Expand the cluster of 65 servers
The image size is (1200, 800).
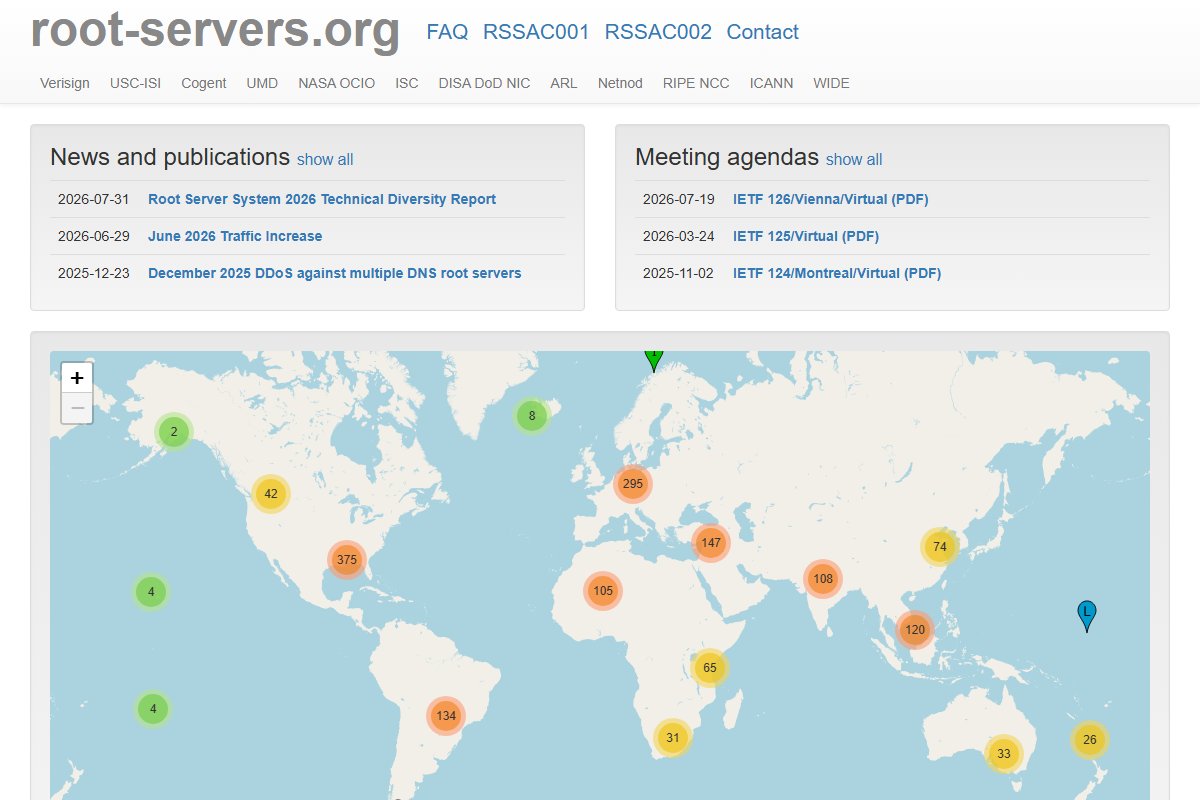point(710,668)
